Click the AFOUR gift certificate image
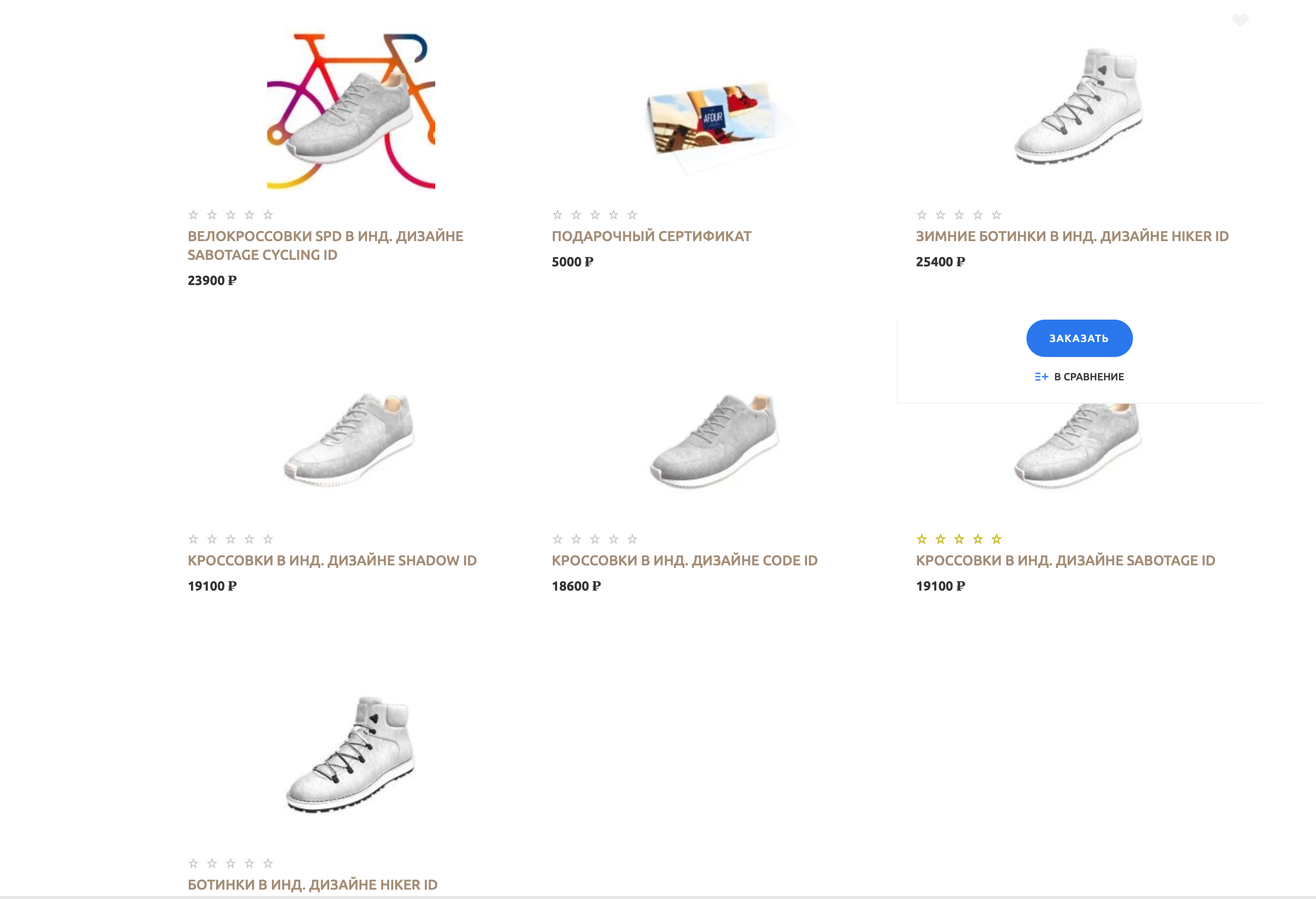 tap(715, 122)
